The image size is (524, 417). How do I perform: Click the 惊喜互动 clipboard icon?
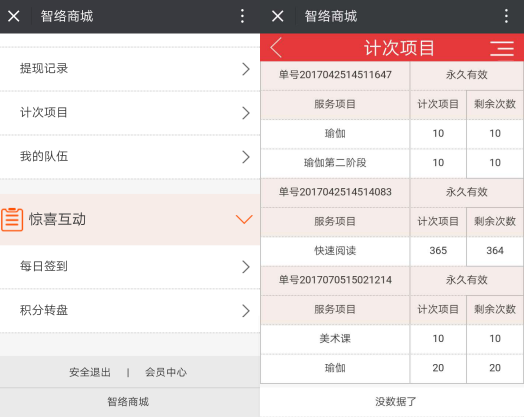point(12,220)
